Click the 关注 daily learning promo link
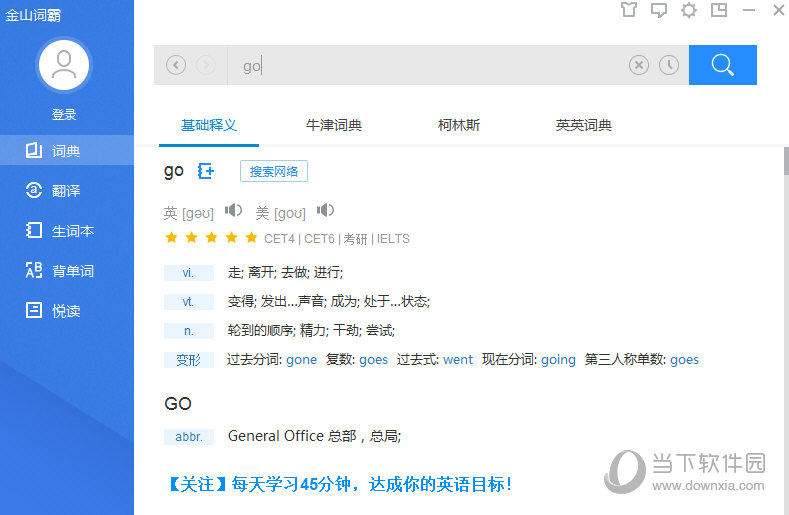789x515 pixels. pos(341,484)
